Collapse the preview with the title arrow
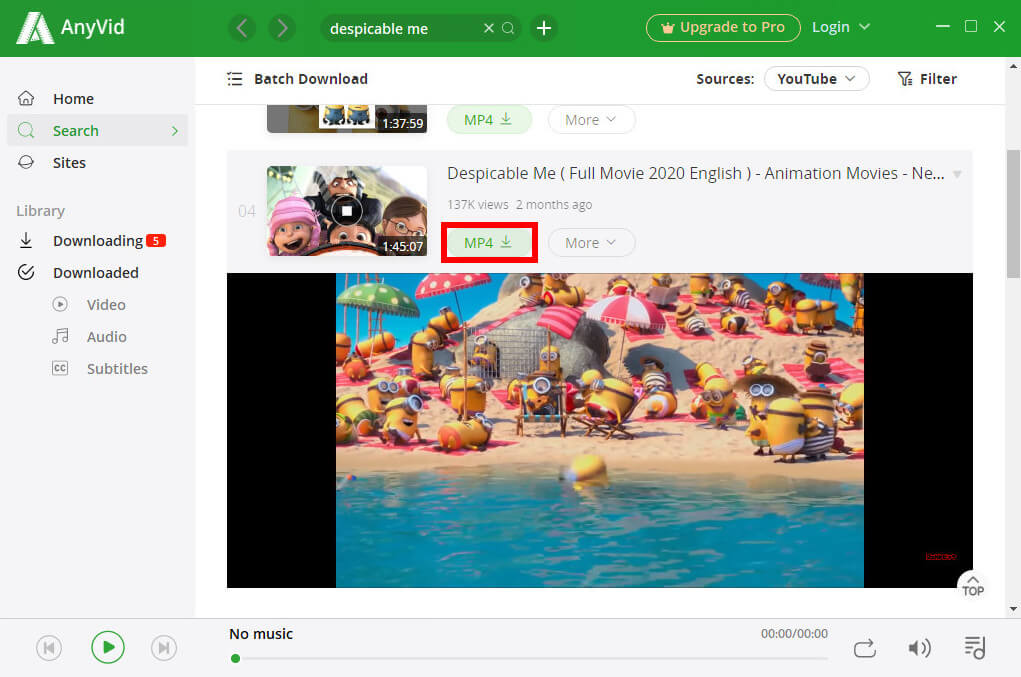The width and height of the screenshot is (1021, 677). [x=957, y=174]
